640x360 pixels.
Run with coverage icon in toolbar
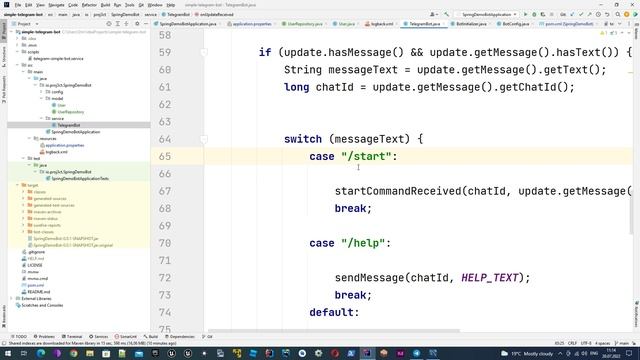click(542, 14)
